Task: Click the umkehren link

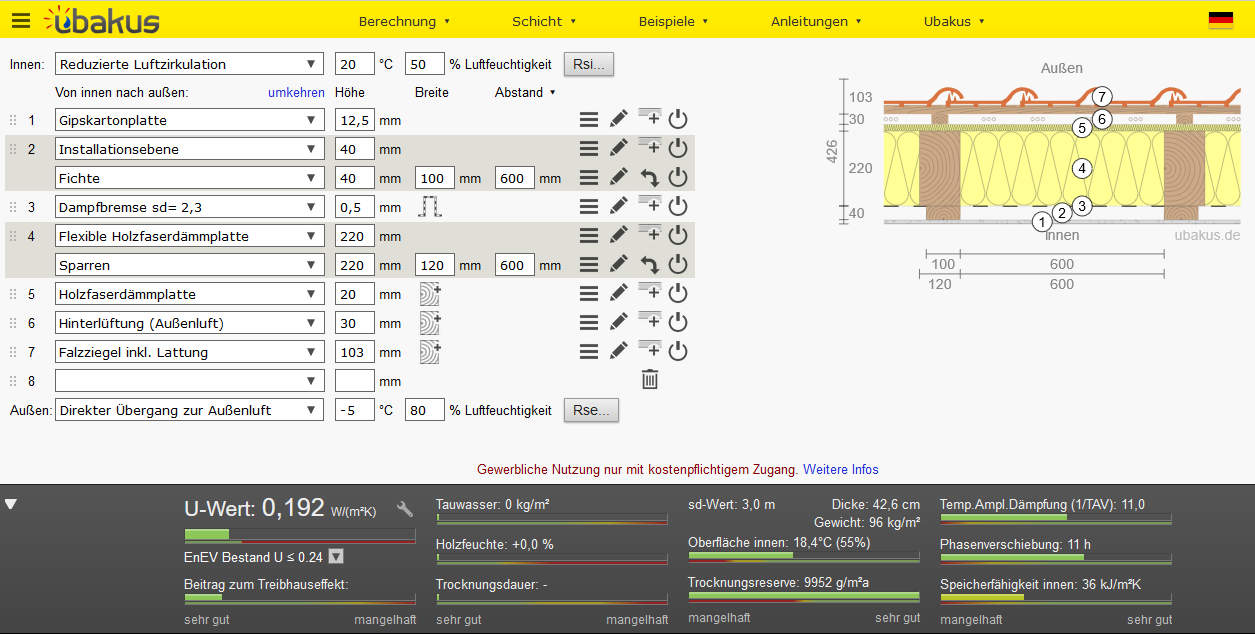Action: [x=296, y=92]
